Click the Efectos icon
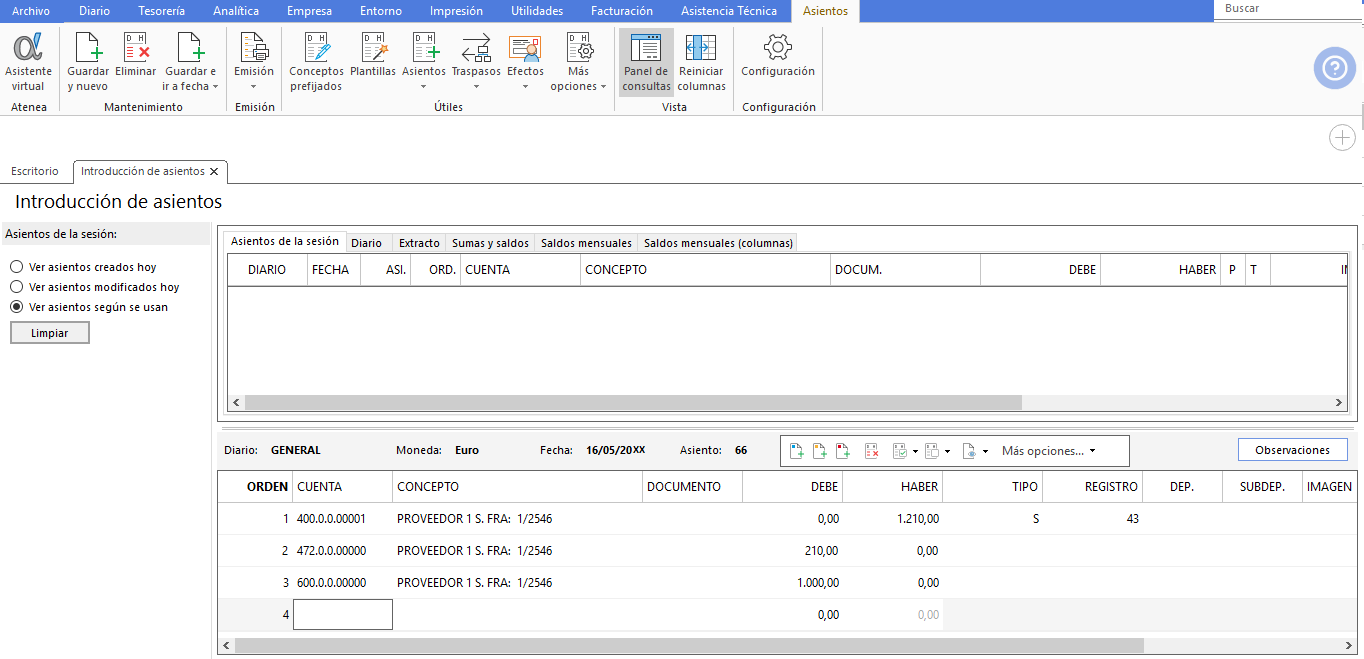 [525, 47]
